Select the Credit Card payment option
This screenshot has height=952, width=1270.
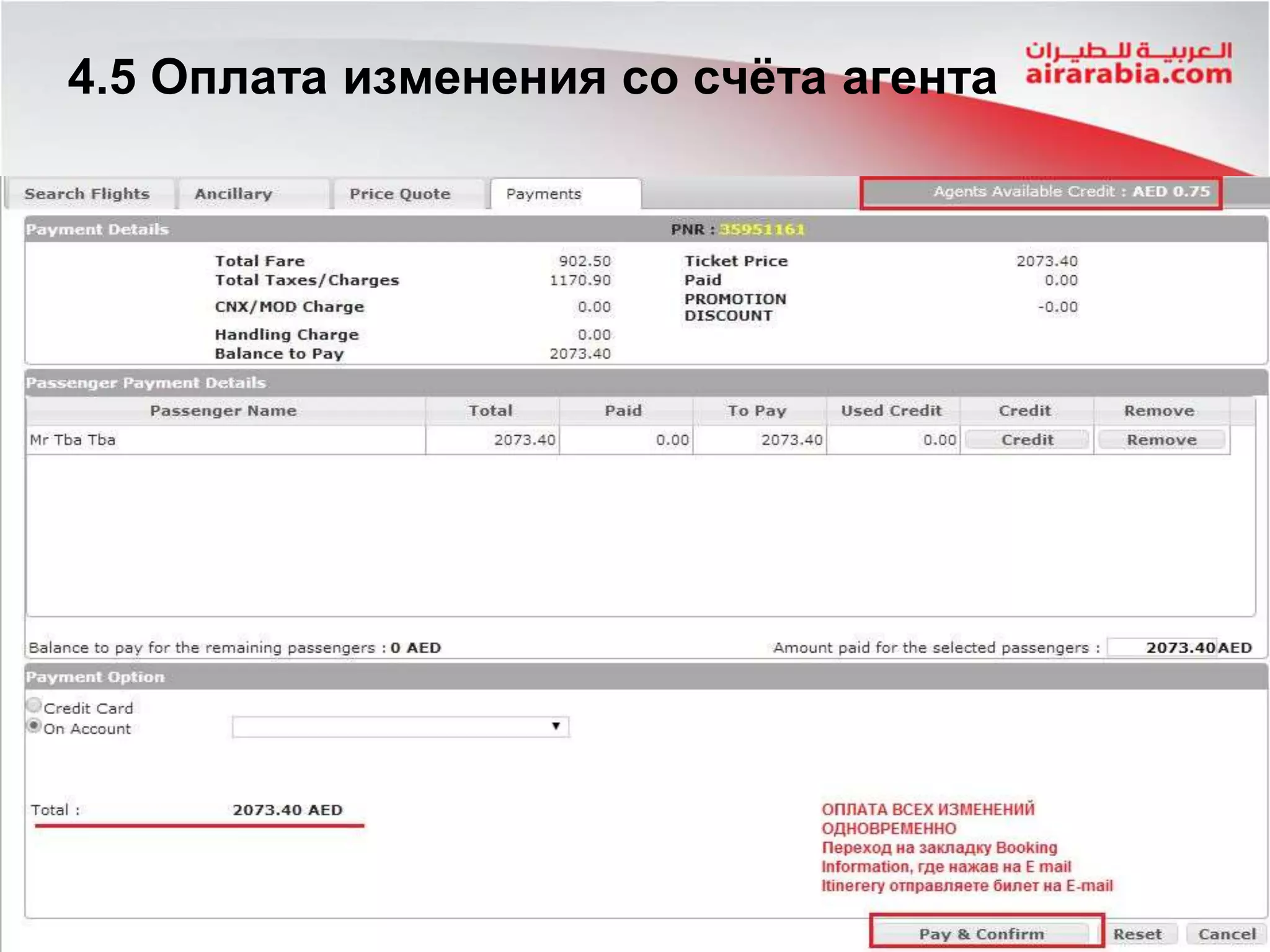35,705
